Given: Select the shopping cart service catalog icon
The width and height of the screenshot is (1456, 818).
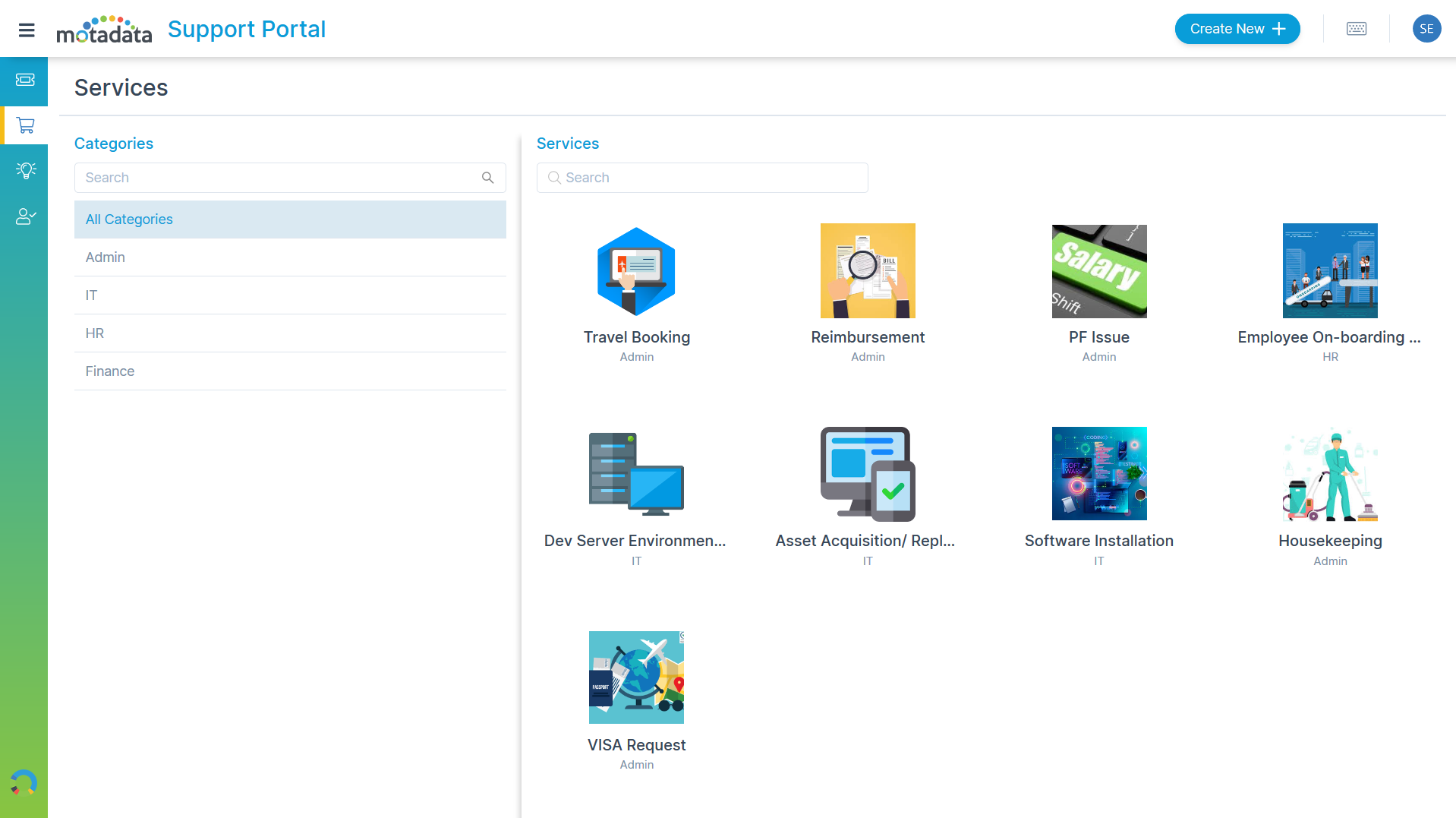Looking at the screenshot, I should pyautogui.click(x=25, y=125).
